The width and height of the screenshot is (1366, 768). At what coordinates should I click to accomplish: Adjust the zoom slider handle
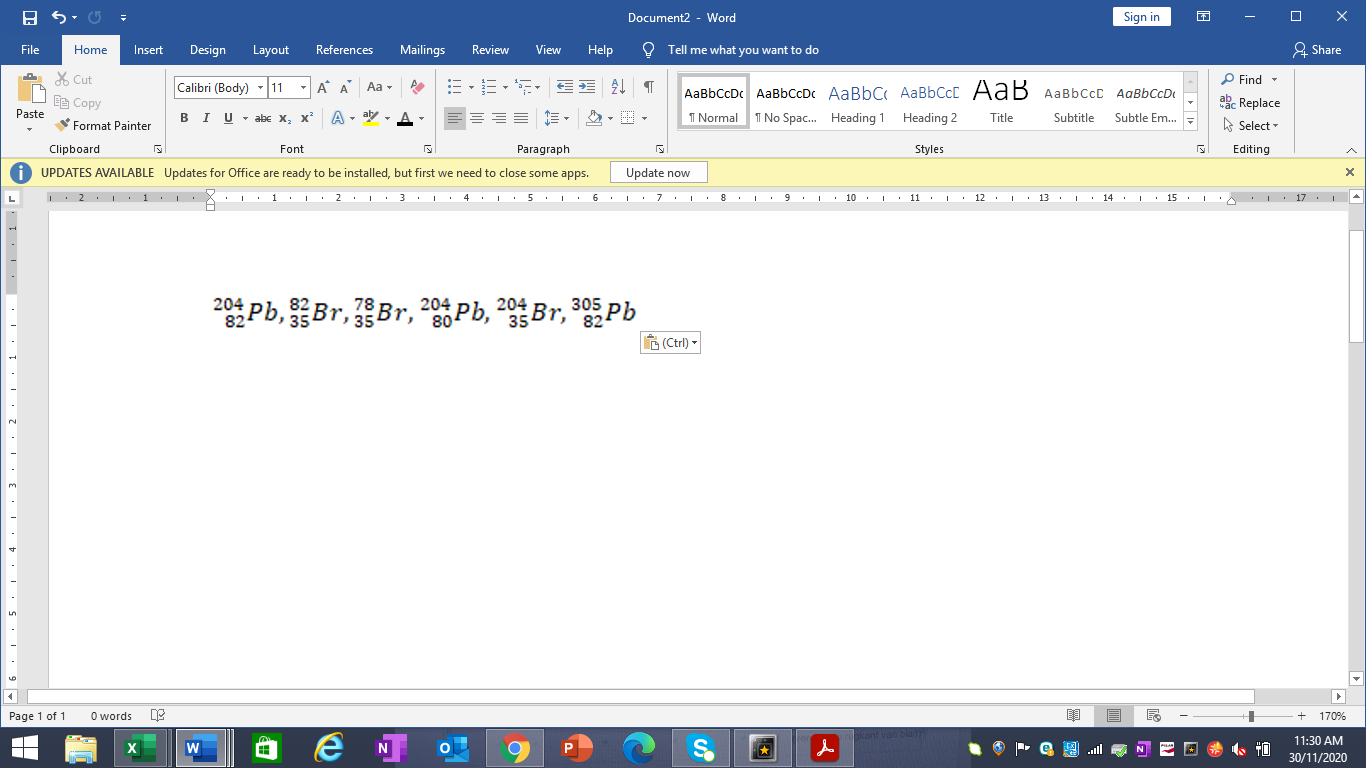pyautogui.click(x=1251, y=716)
